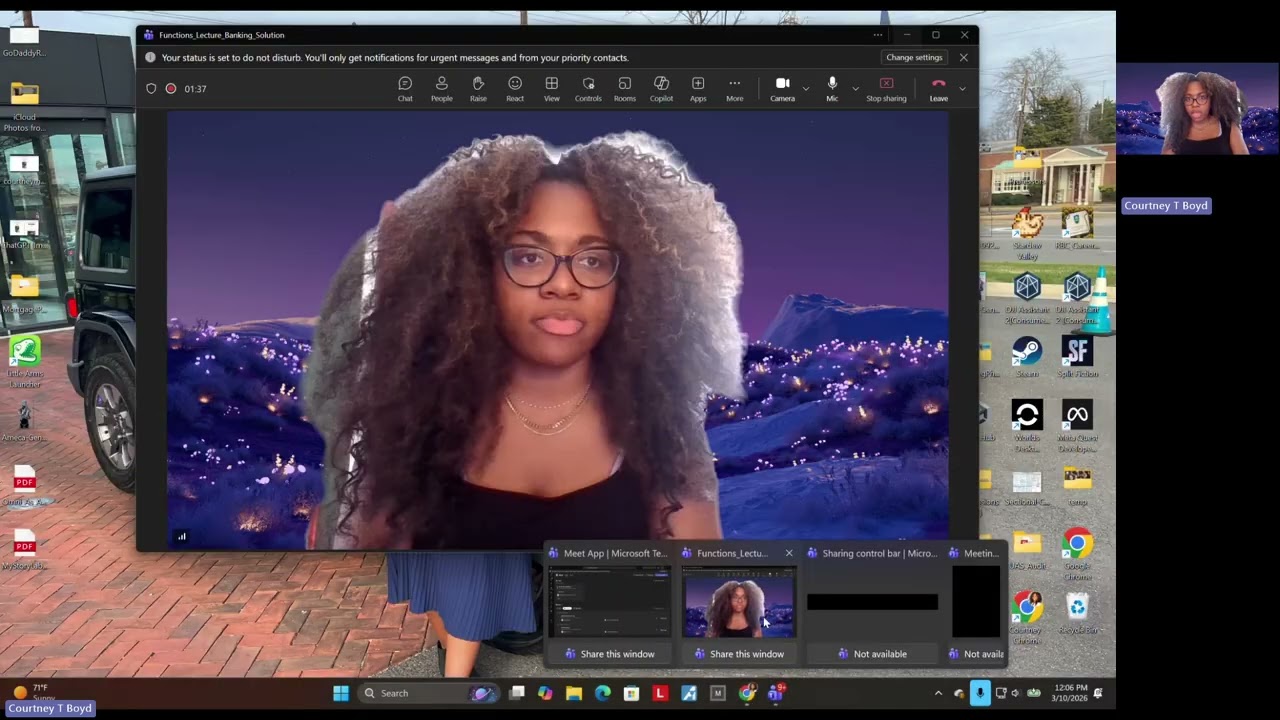Share the Functions_Lecture window
The width and height of the screenshot is (1280, 720).
[739, 654]
